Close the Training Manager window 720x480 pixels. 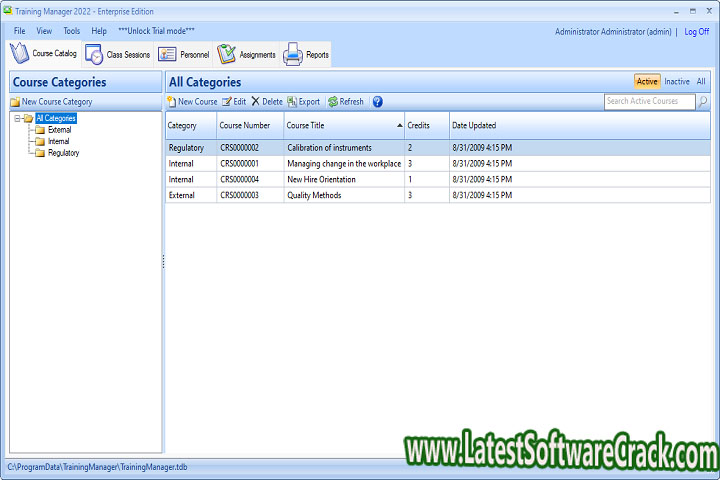click(x=709, y=11)
